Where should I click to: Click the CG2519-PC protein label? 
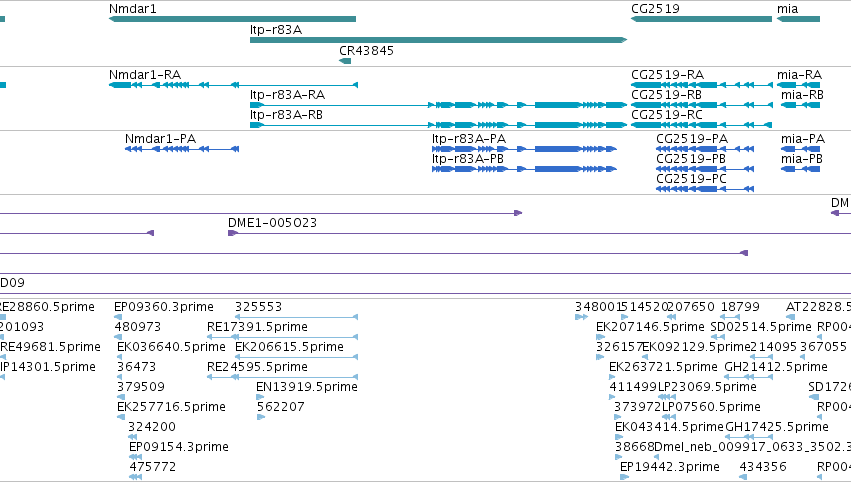pyautogui.click(x=691, y=179)
